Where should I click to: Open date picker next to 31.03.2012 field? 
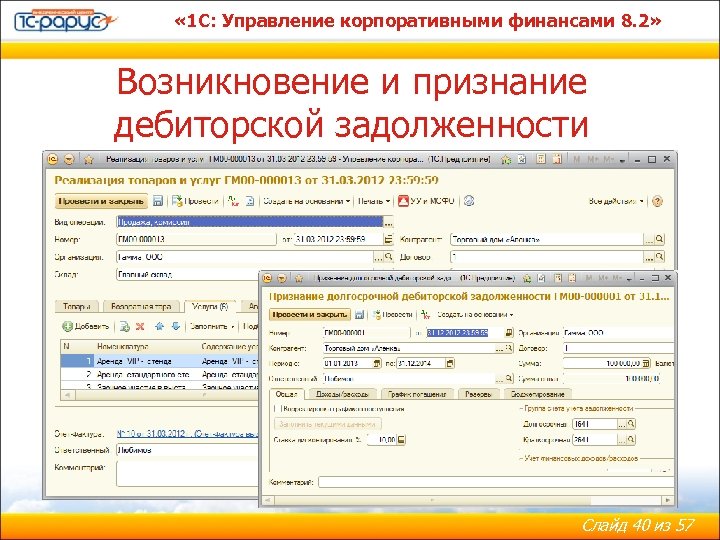(388, 239)
